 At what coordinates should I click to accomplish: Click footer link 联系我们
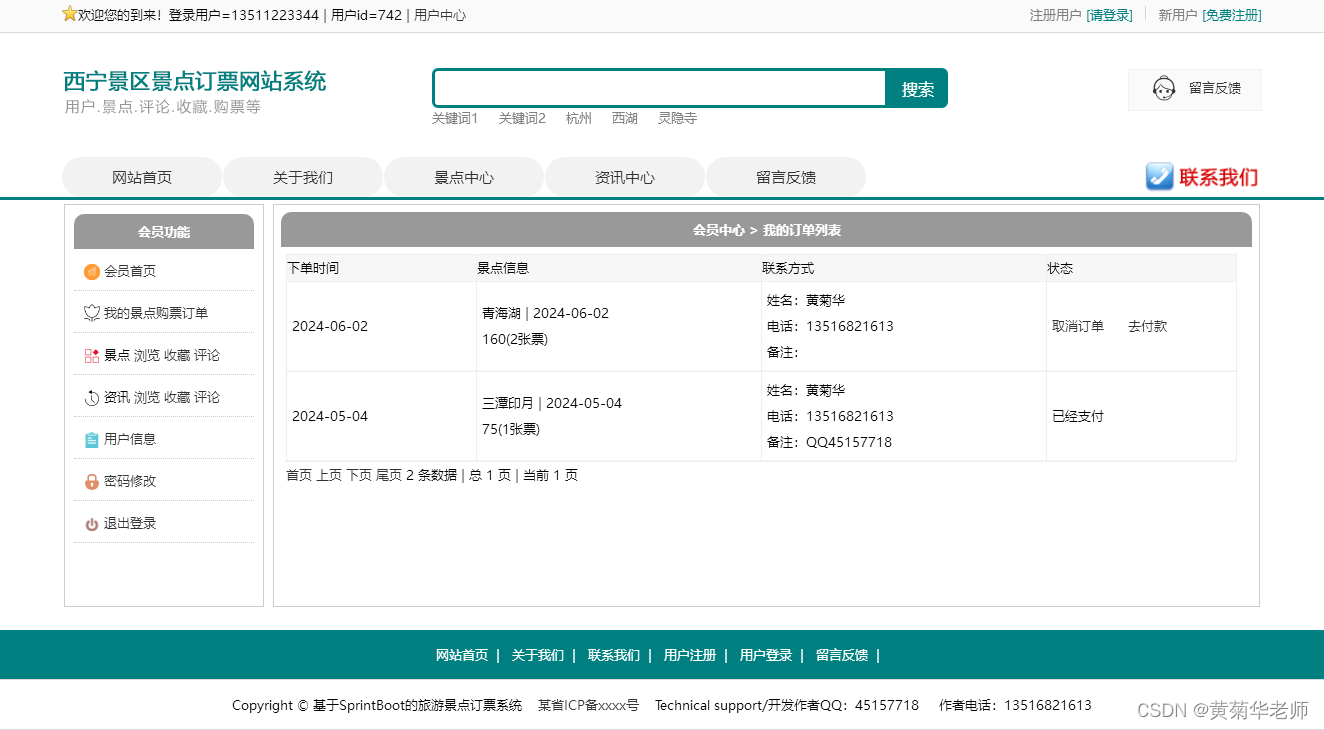point(614,655)
